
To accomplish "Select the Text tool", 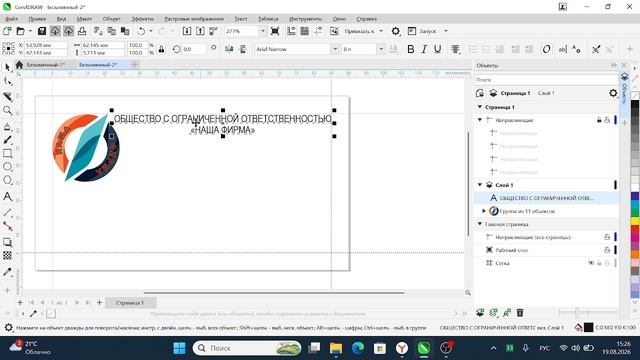I will (7, 197).
